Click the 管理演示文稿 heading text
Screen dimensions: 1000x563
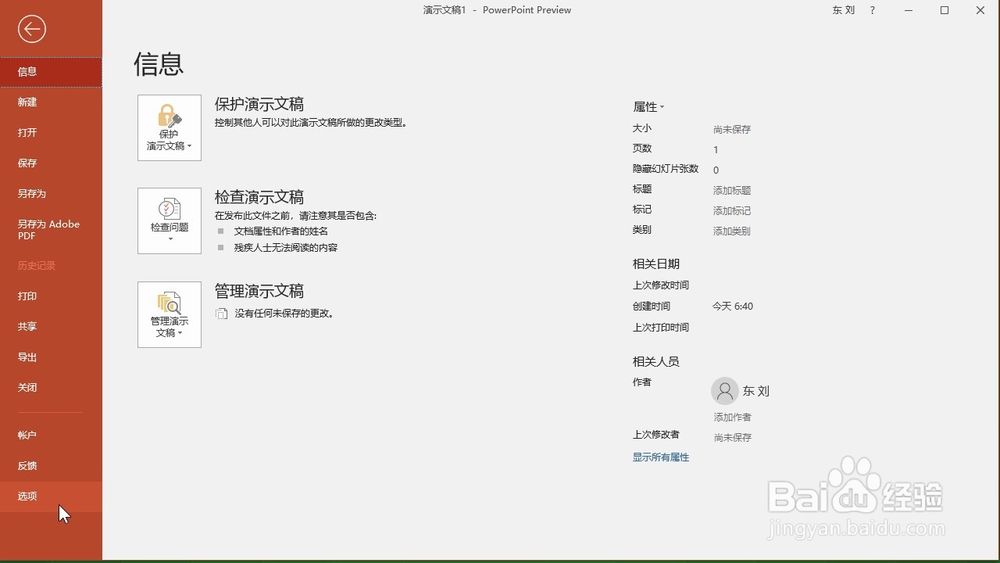259,291
